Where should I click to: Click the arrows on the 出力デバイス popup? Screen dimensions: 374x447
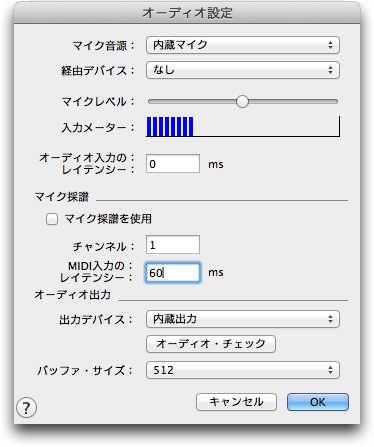click(x=330, y=319)
